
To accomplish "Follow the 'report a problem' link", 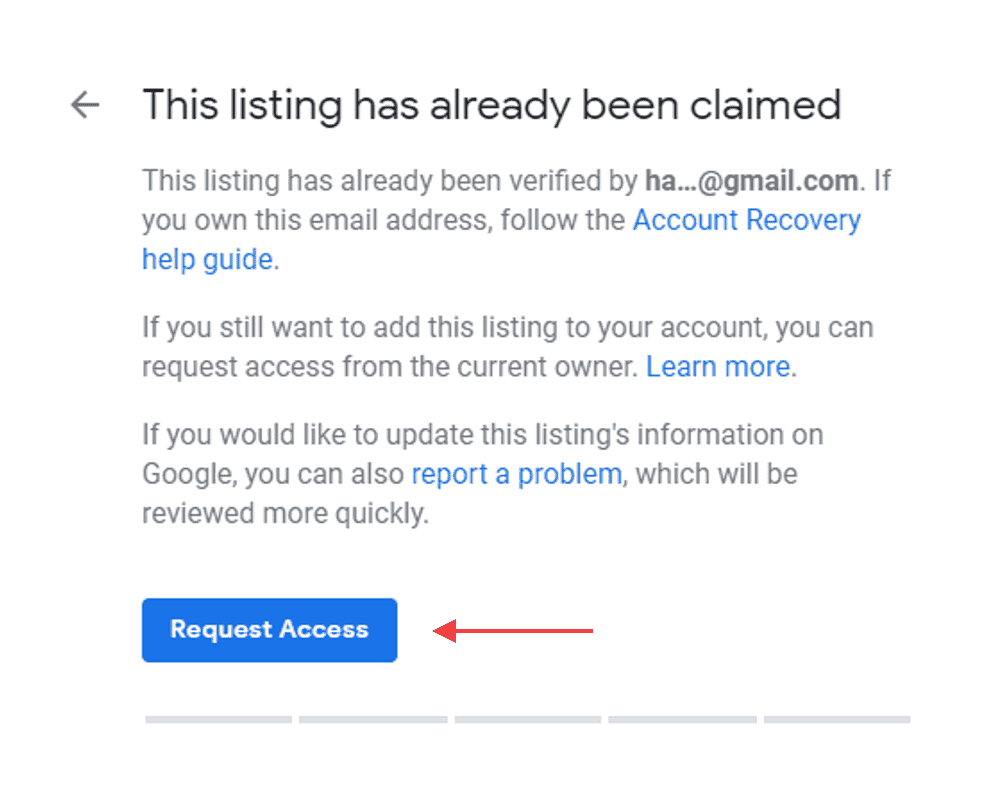I will [517, 474].
